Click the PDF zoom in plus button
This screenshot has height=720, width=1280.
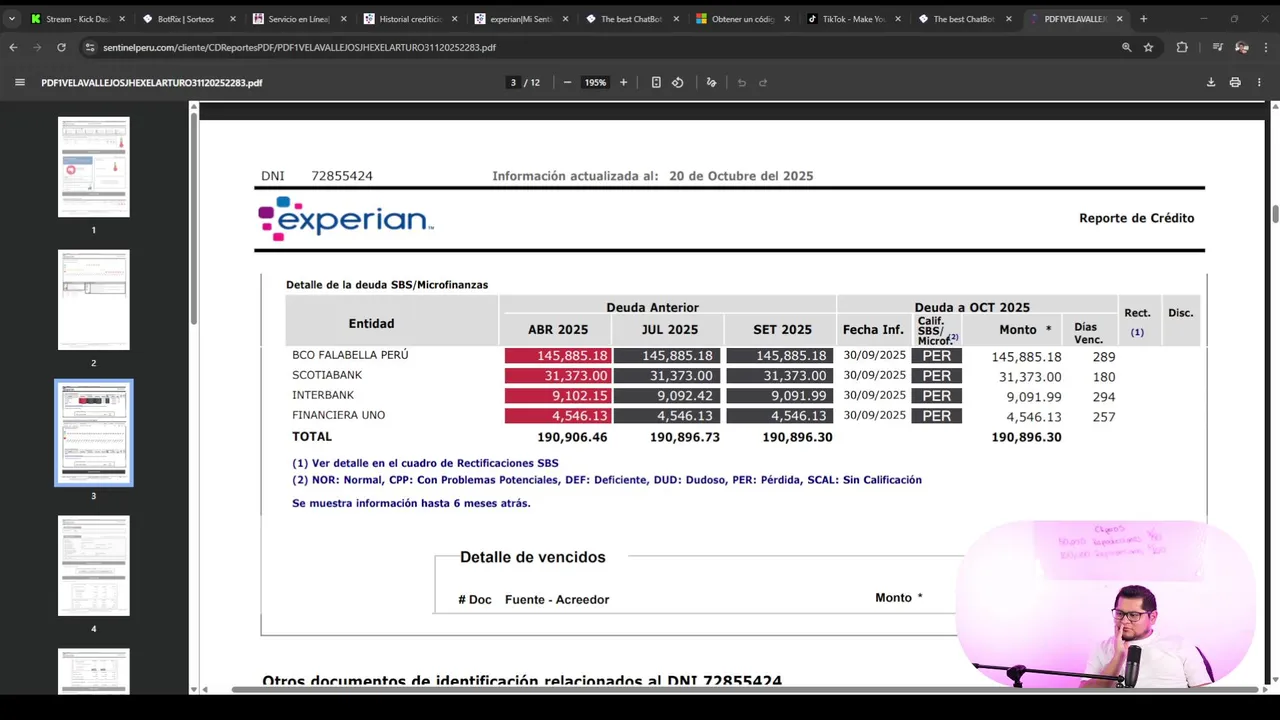[623, 83]
